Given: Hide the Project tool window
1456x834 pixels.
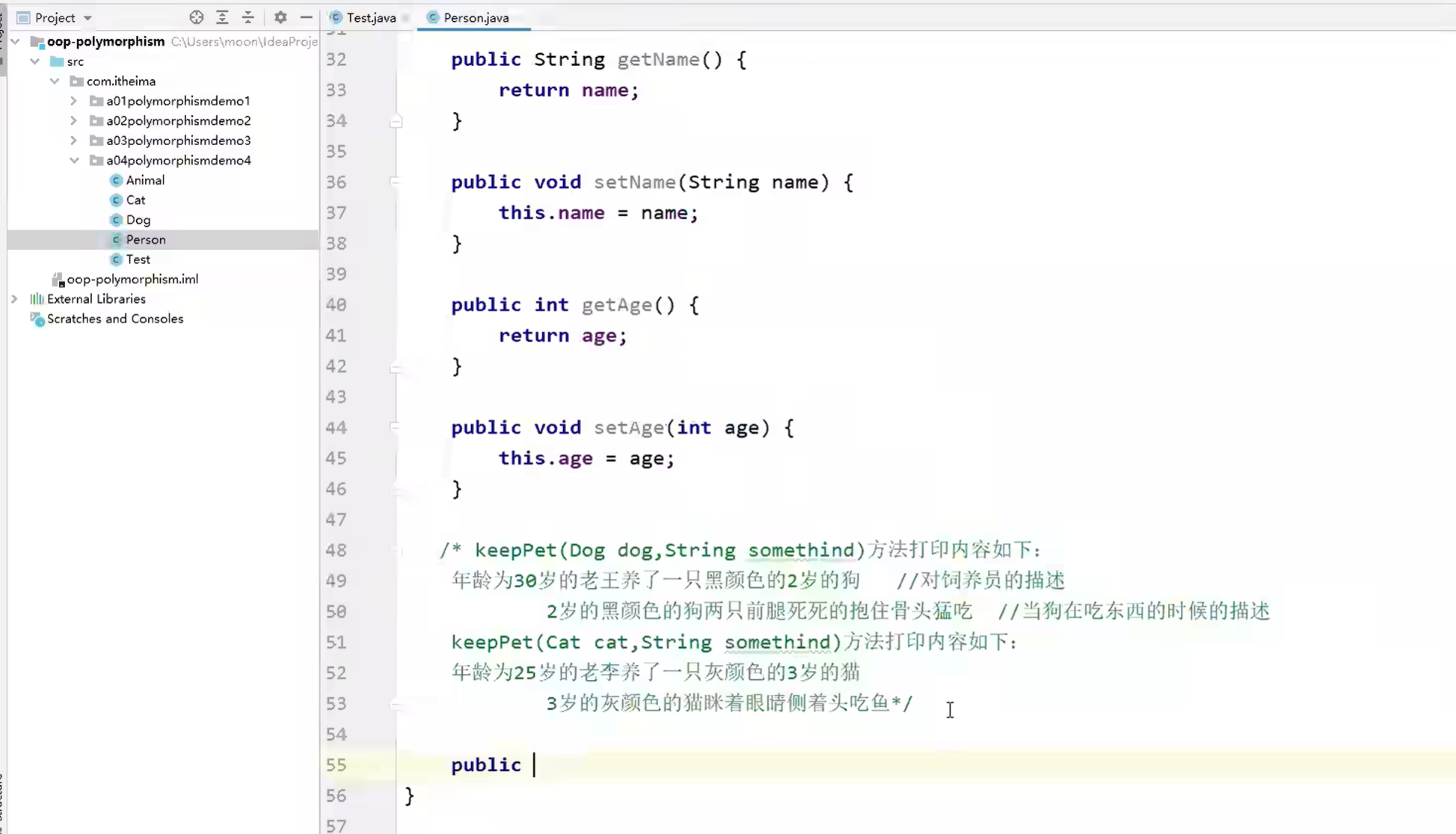Looking at the screenshot, I should (x=306, y=17).
